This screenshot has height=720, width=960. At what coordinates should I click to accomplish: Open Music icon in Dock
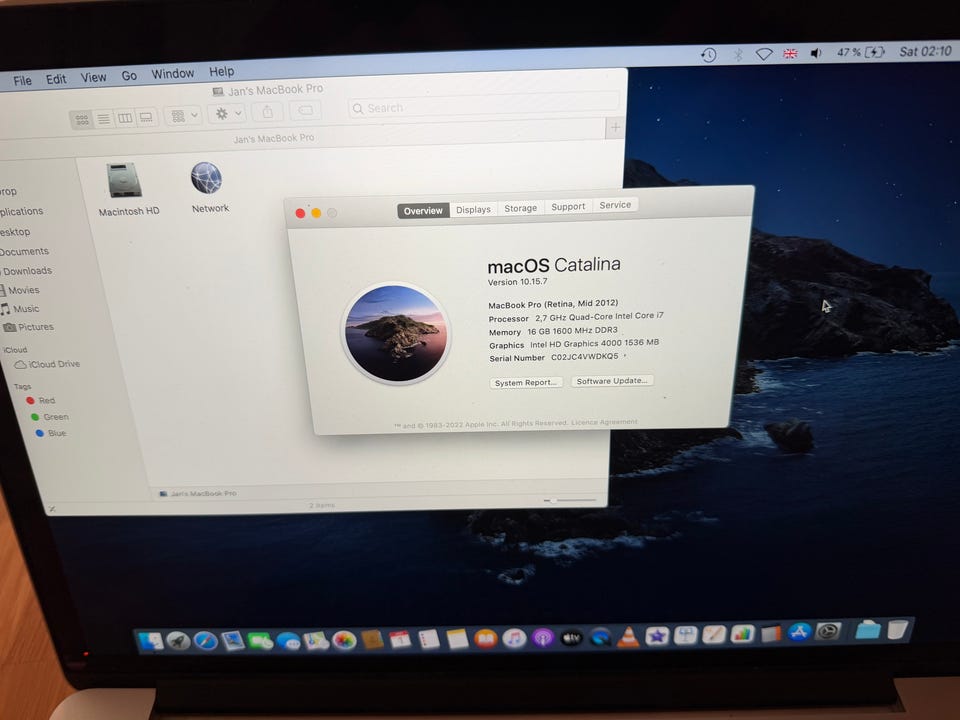[514, 639]
